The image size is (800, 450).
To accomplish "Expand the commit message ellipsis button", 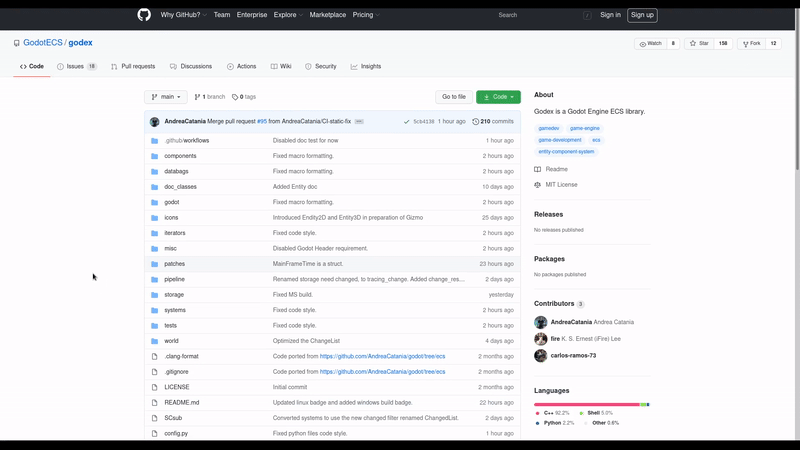I will pos(359,121).
